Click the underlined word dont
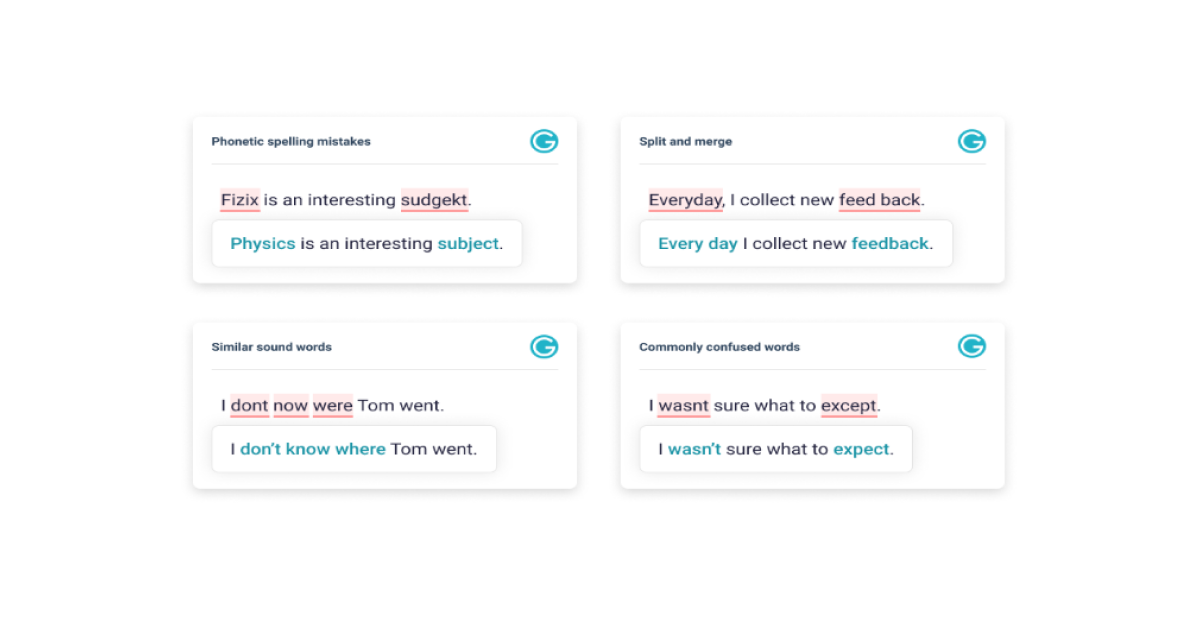The height and width of the screenshot is (630, 1200). 250,406
